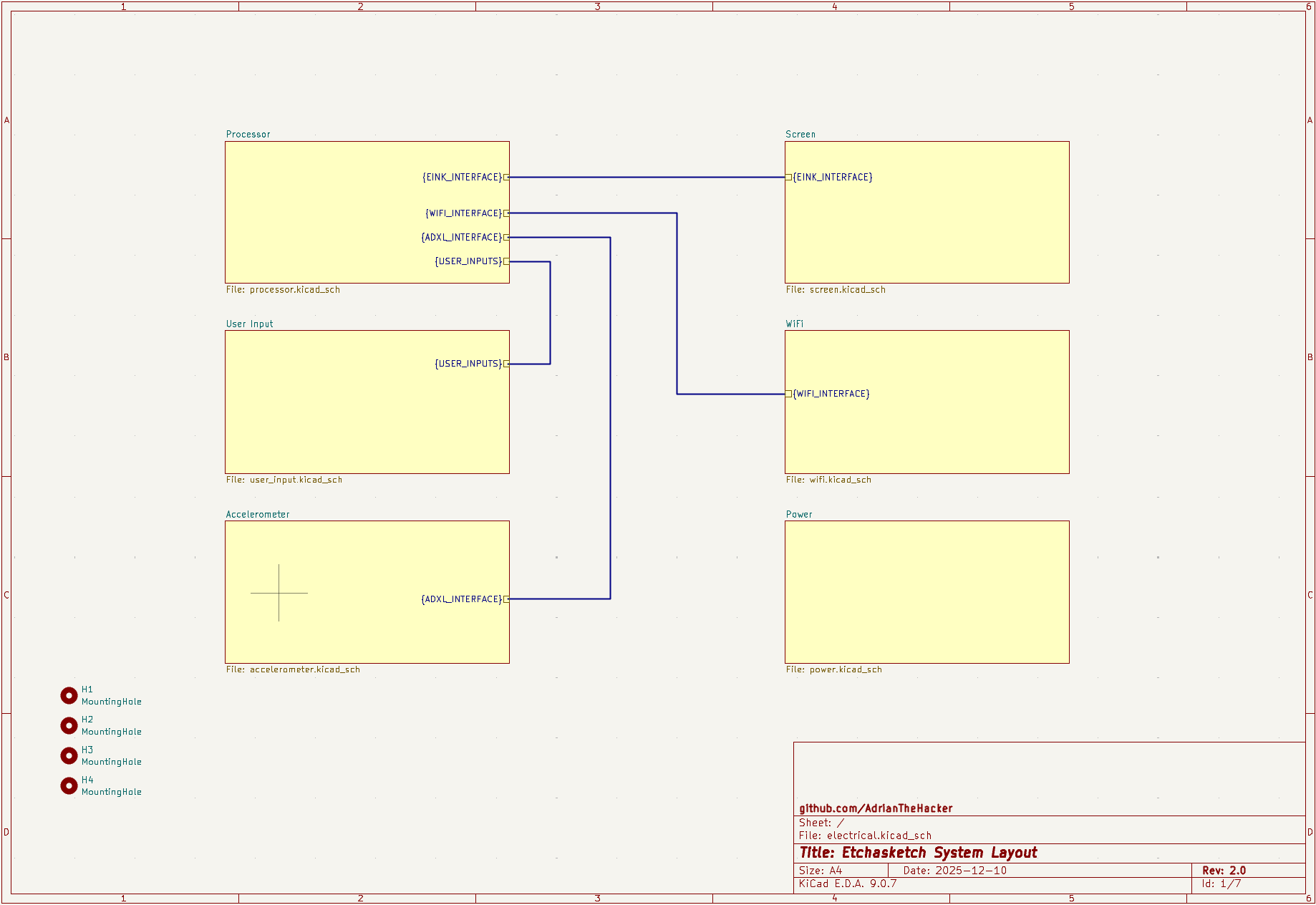The width and height of the screenshot is (1316, 905).
Task: Click the ADXL_INTERFACE bus vertical segment
Action: pos(610,418)
